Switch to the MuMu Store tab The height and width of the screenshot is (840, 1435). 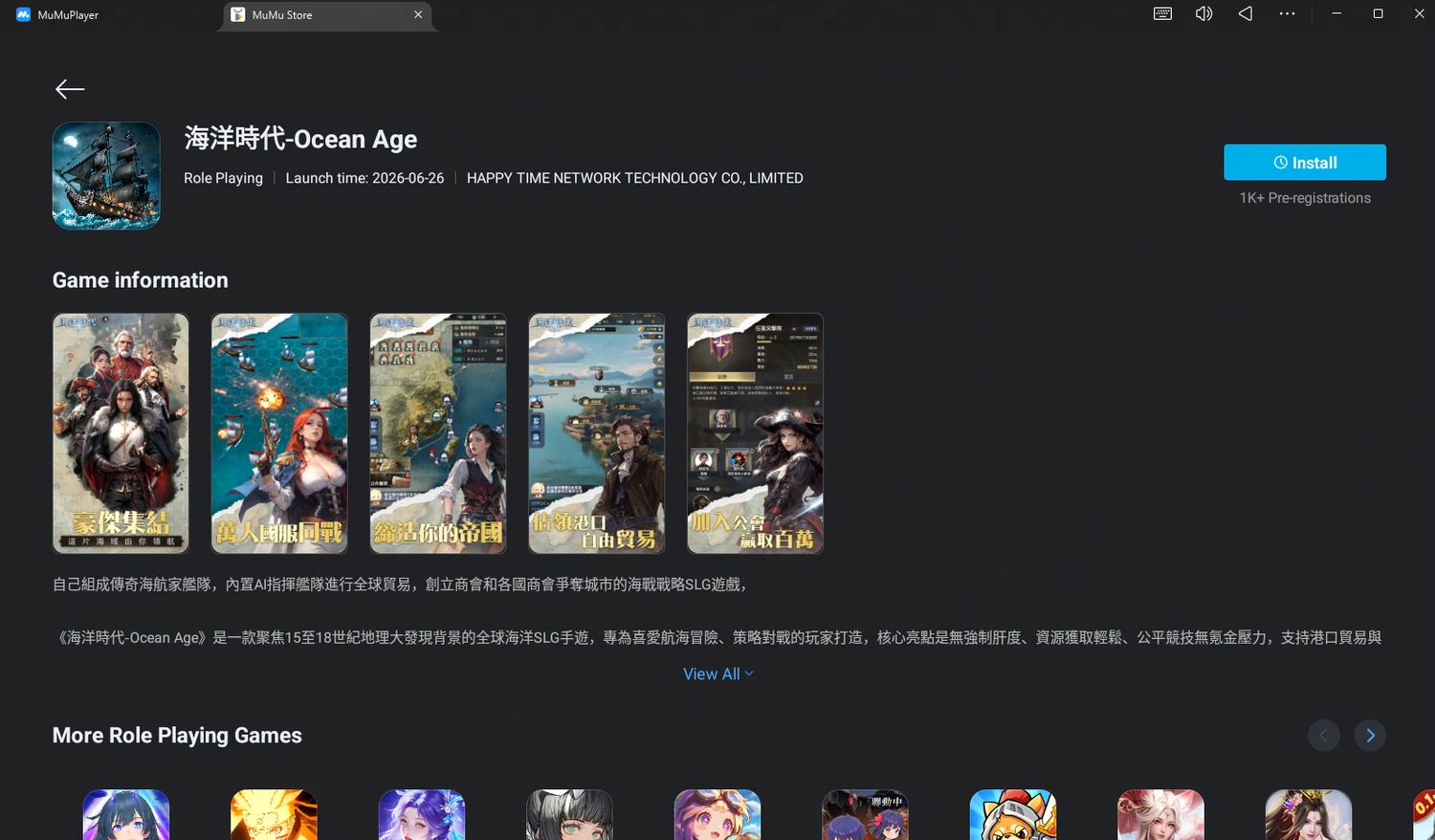[x=328, y=15]
